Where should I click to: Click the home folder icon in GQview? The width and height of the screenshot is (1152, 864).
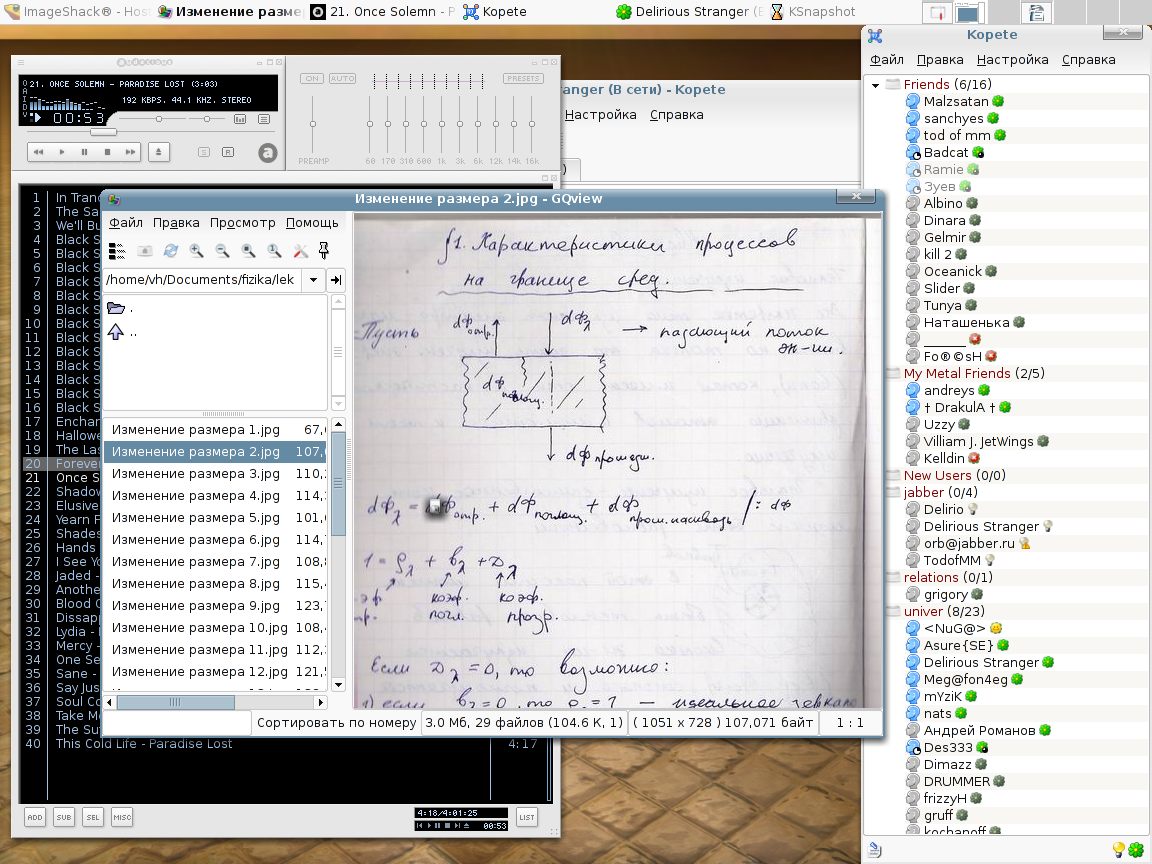(145, 251)
